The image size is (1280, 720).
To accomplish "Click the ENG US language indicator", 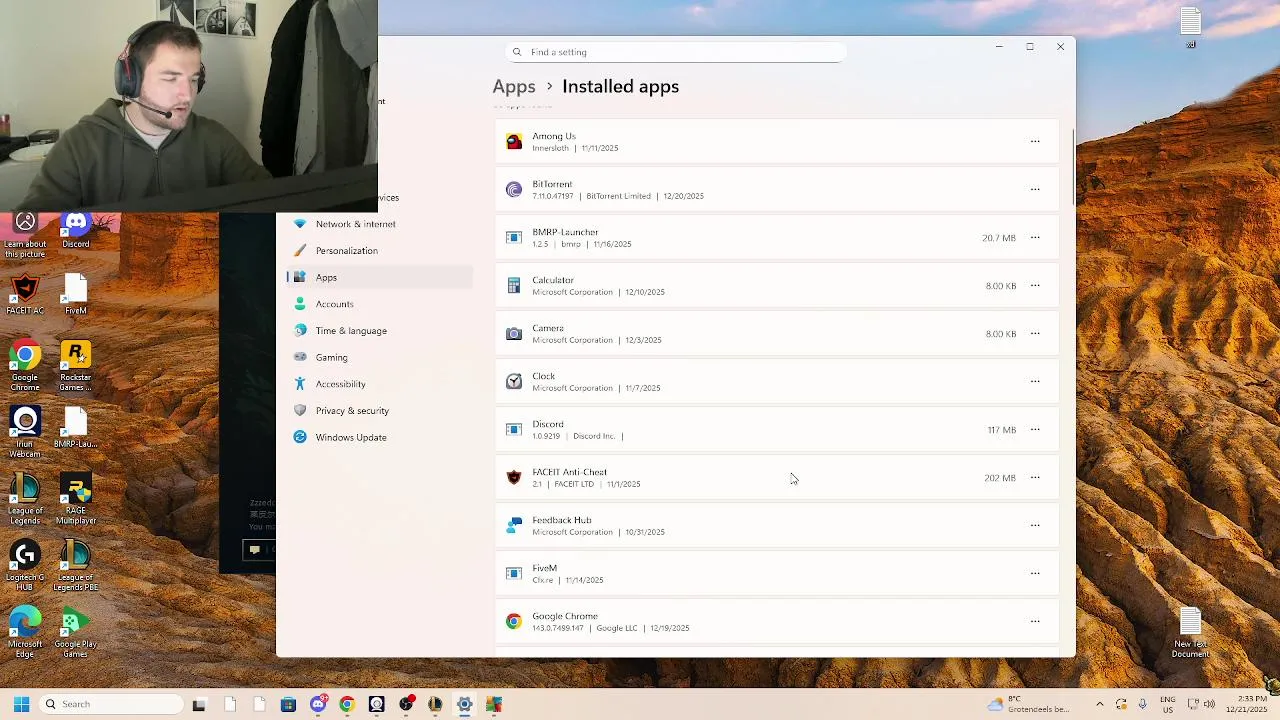I will point(1168,704).
